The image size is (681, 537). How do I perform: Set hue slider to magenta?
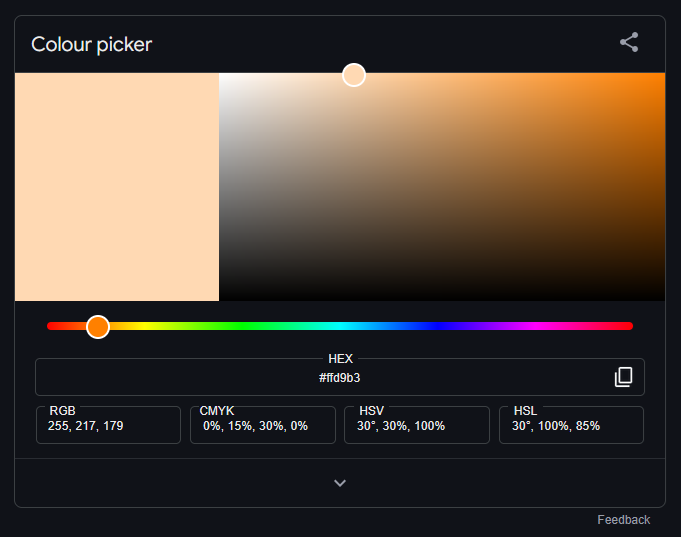(x=535, y=326)
